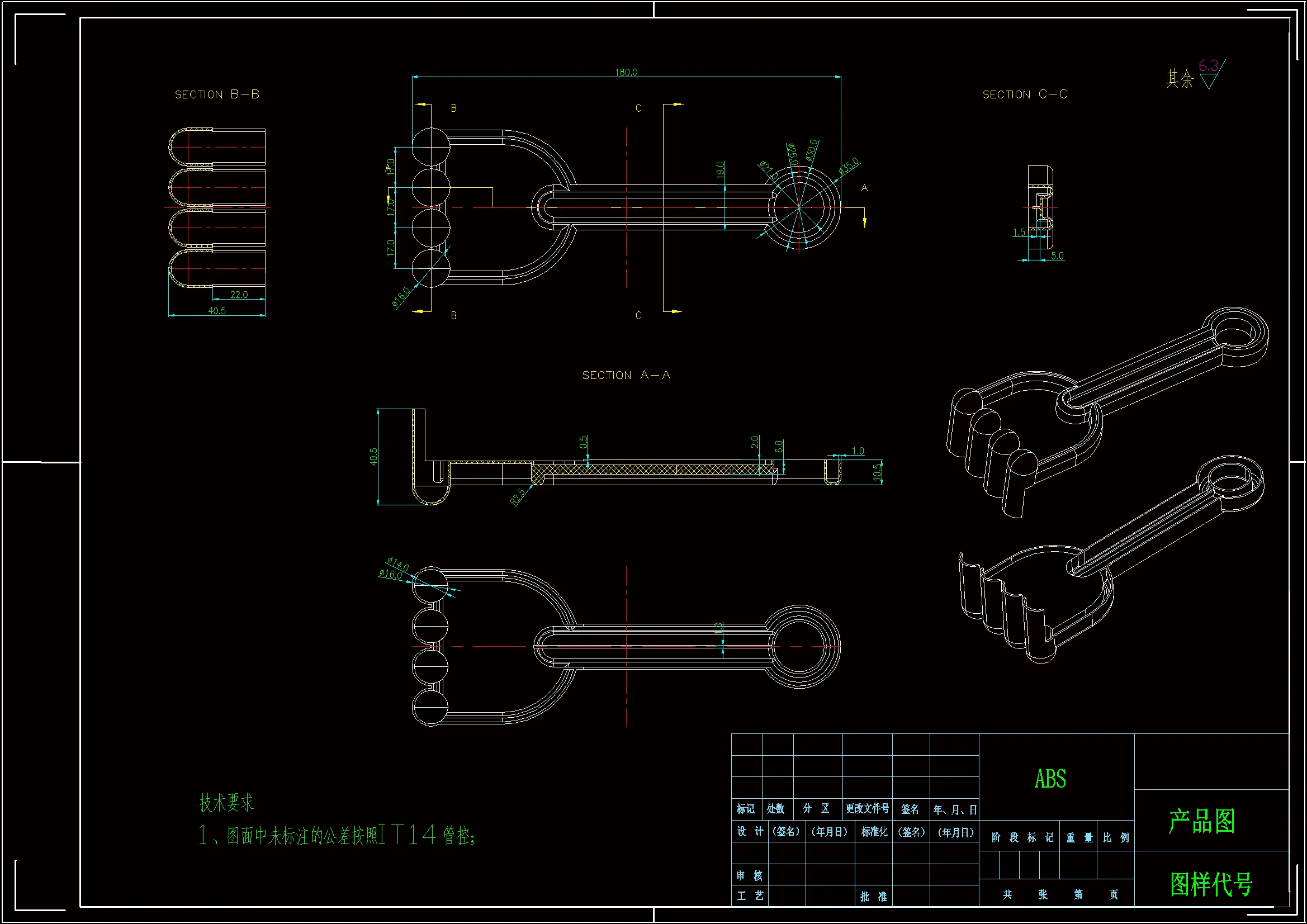The width and height of the screenshot is (1307, 924).
Task: Click the 40.5 dimension under section B-B
Action: (x=217, y=311)
